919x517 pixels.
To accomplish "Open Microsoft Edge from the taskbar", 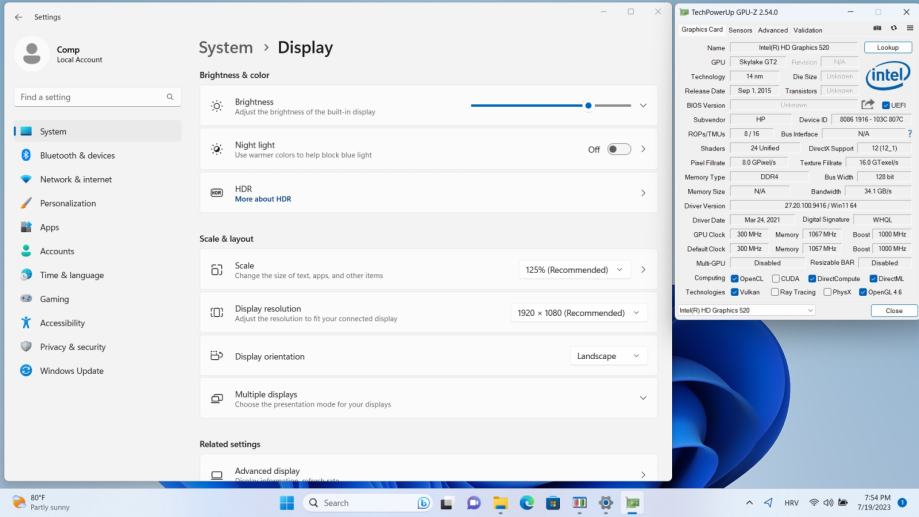I will (x=526, y=503).
